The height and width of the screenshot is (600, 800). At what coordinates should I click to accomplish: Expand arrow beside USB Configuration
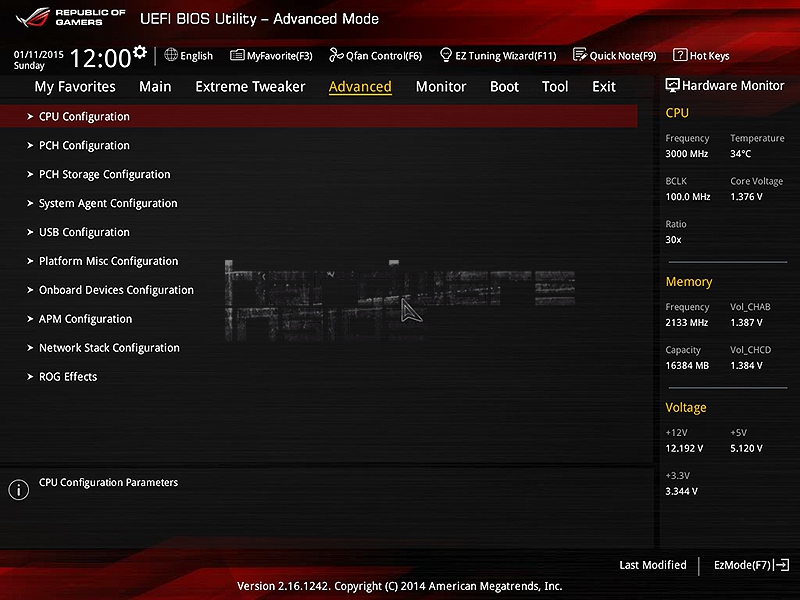pos(30,232)
